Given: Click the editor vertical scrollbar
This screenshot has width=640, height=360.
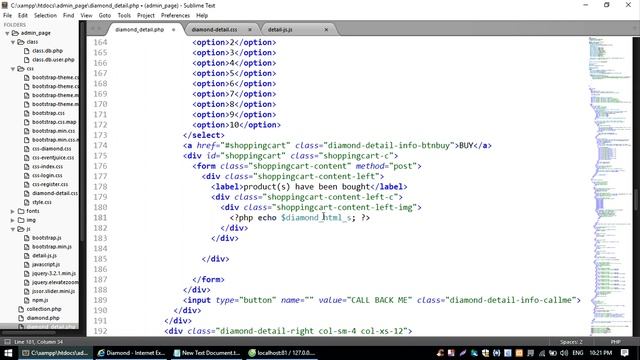Looking at the screenshot, I should click(x=636, y=199).
